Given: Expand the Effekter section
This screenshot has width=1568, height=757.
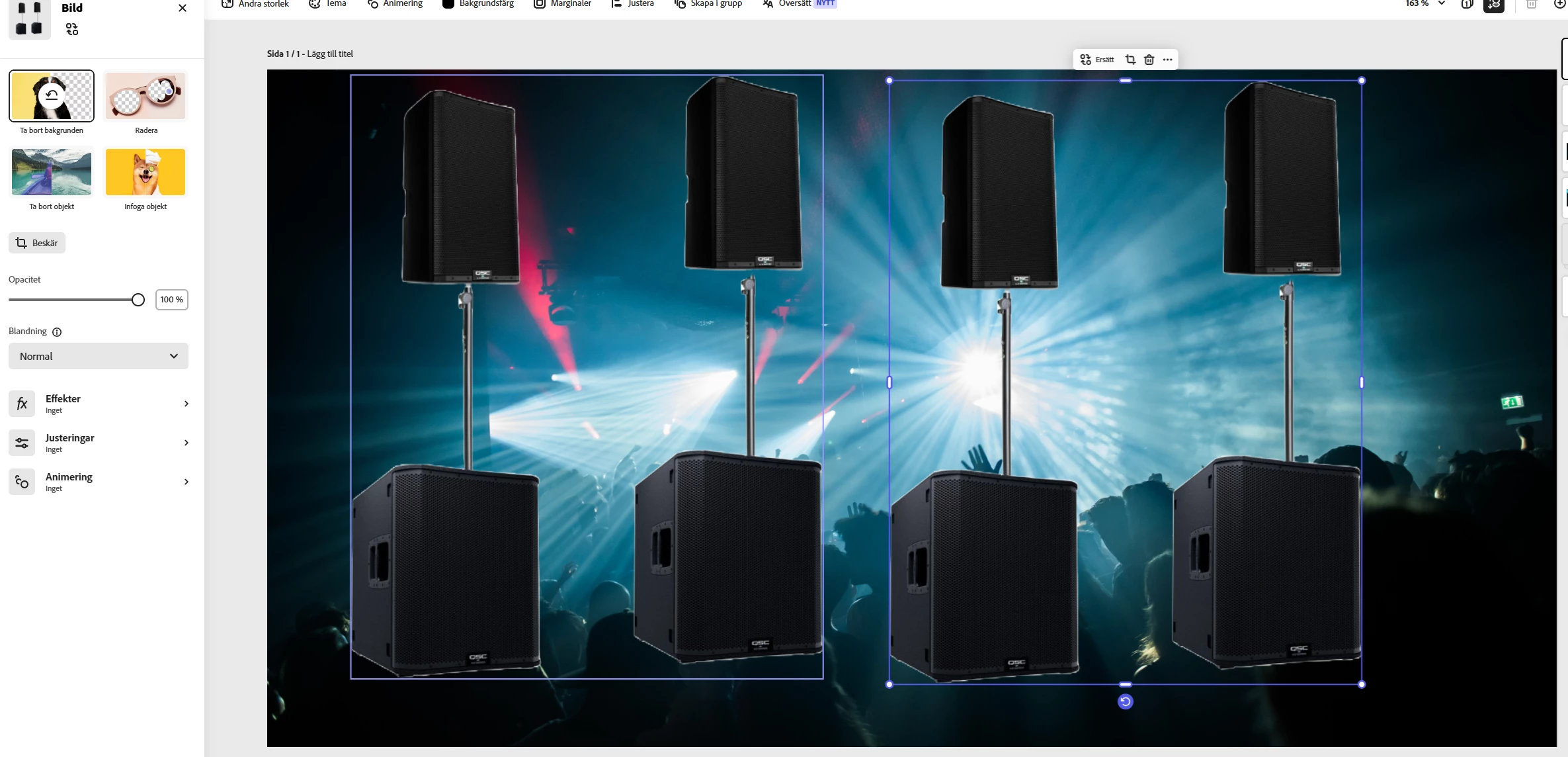Looking at the screenshot, I should pyautogui.click(x=99, y=404).
